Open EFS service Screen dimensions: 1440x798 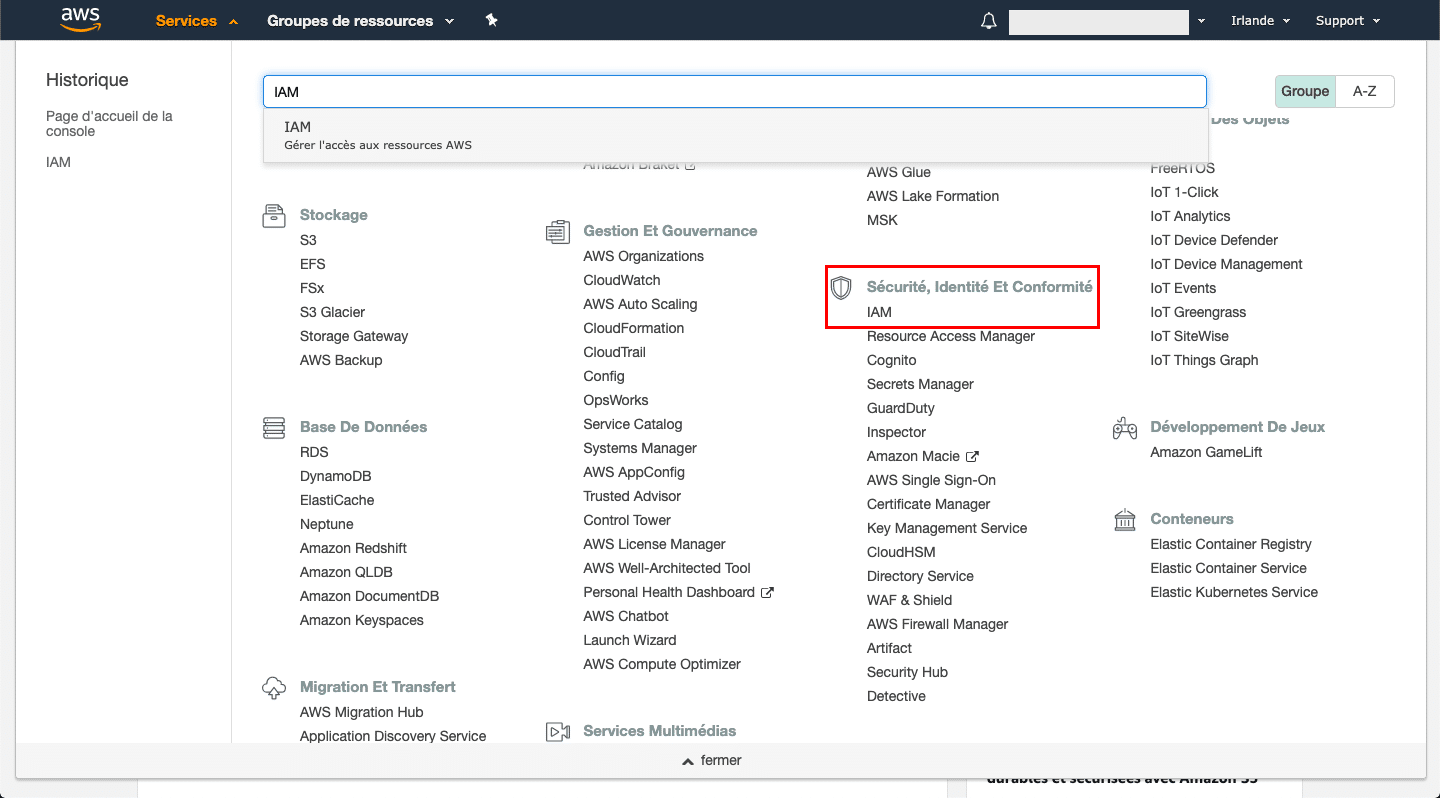313,264
